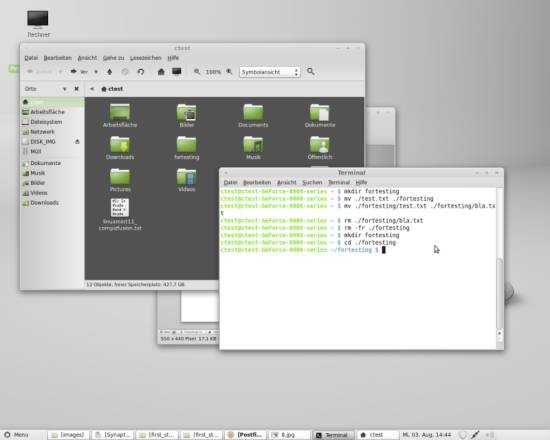Click the Computer toolbar icon
Image resolution: width=550 pixels, height=440 pixels.
coord(176,72)
